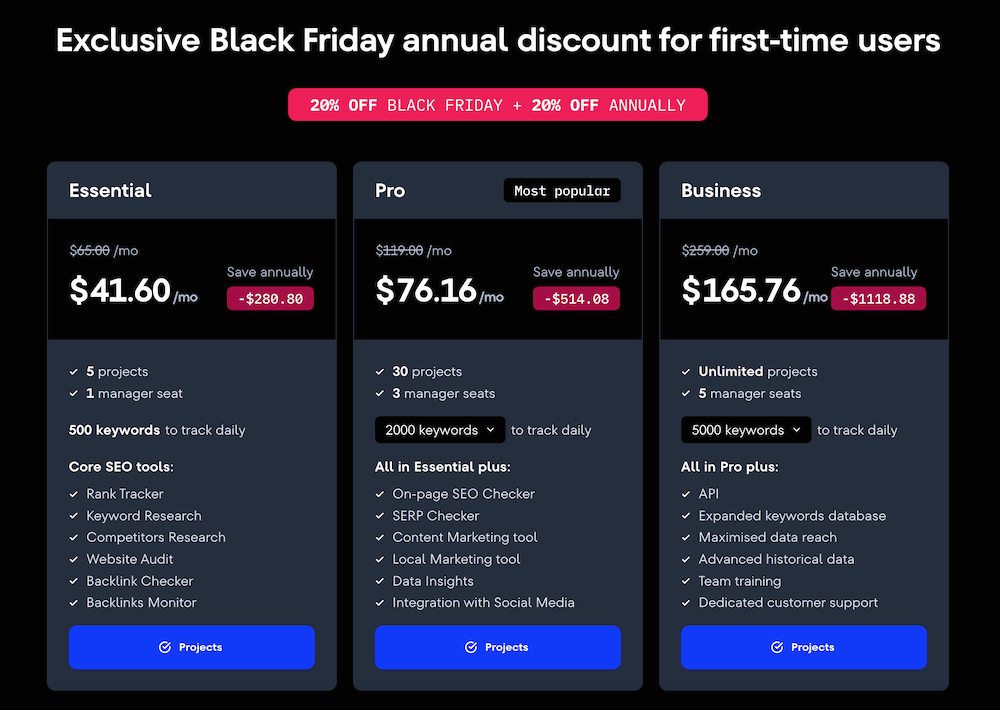The height and width of the screenshot is (710, 1000).
Task: Click the chevron arrow in Pro keywords selector
Action: point(490,430)
